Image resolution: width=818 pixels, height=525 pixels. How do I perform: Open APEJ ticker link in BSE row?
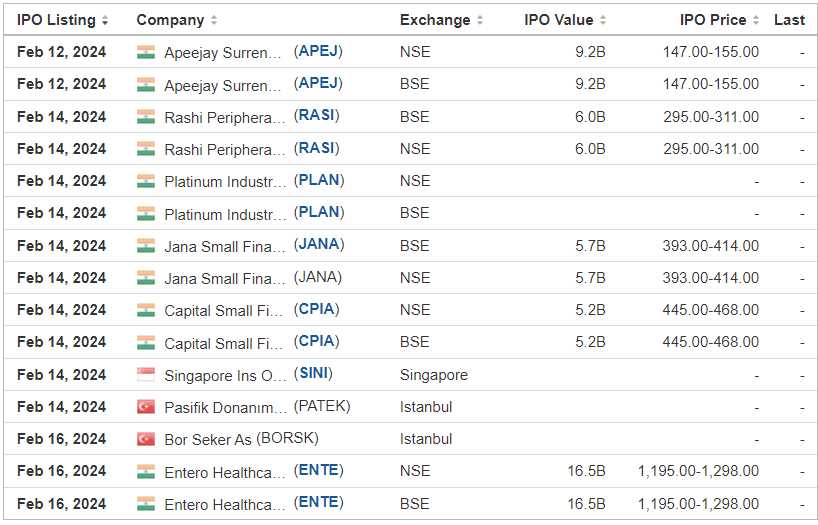coord(318,83)
